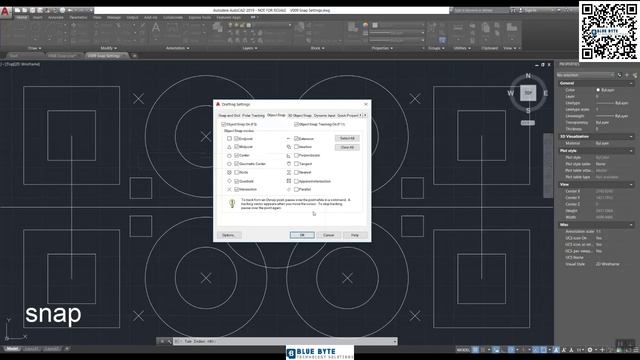Click the W compass letter on ViewCube
Image resolution: width=640 pixels, height=360 pixels.
click(x=511, y=93)
